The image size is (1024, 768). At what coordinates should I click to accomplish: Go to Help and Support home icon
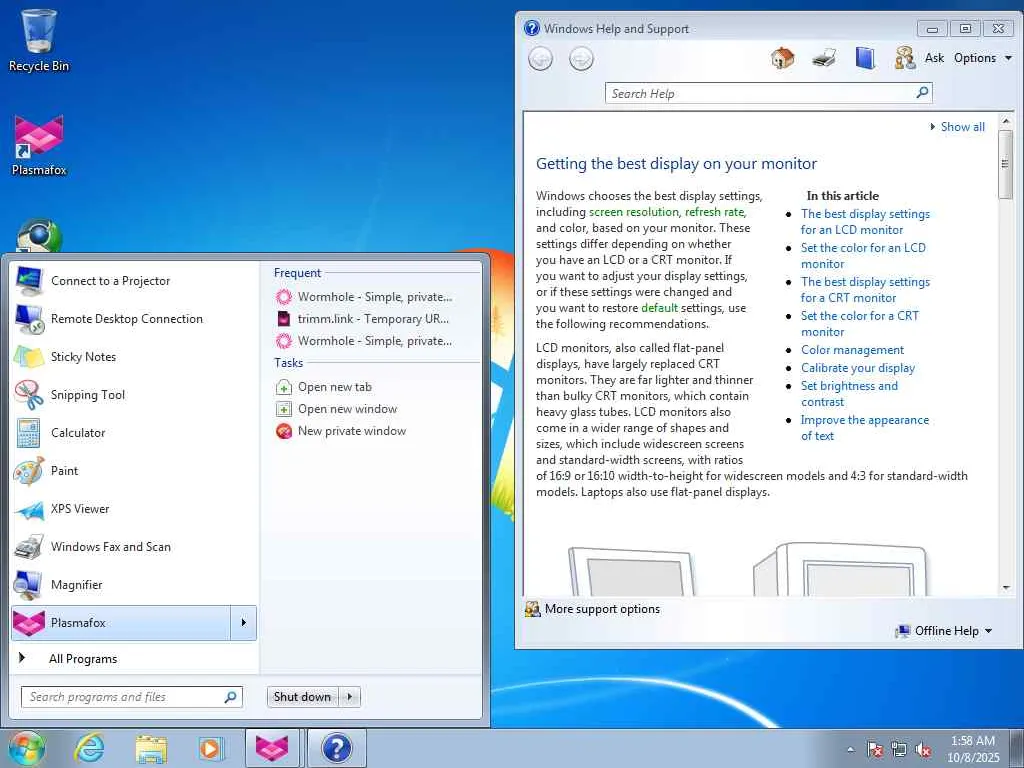(782, 58)
